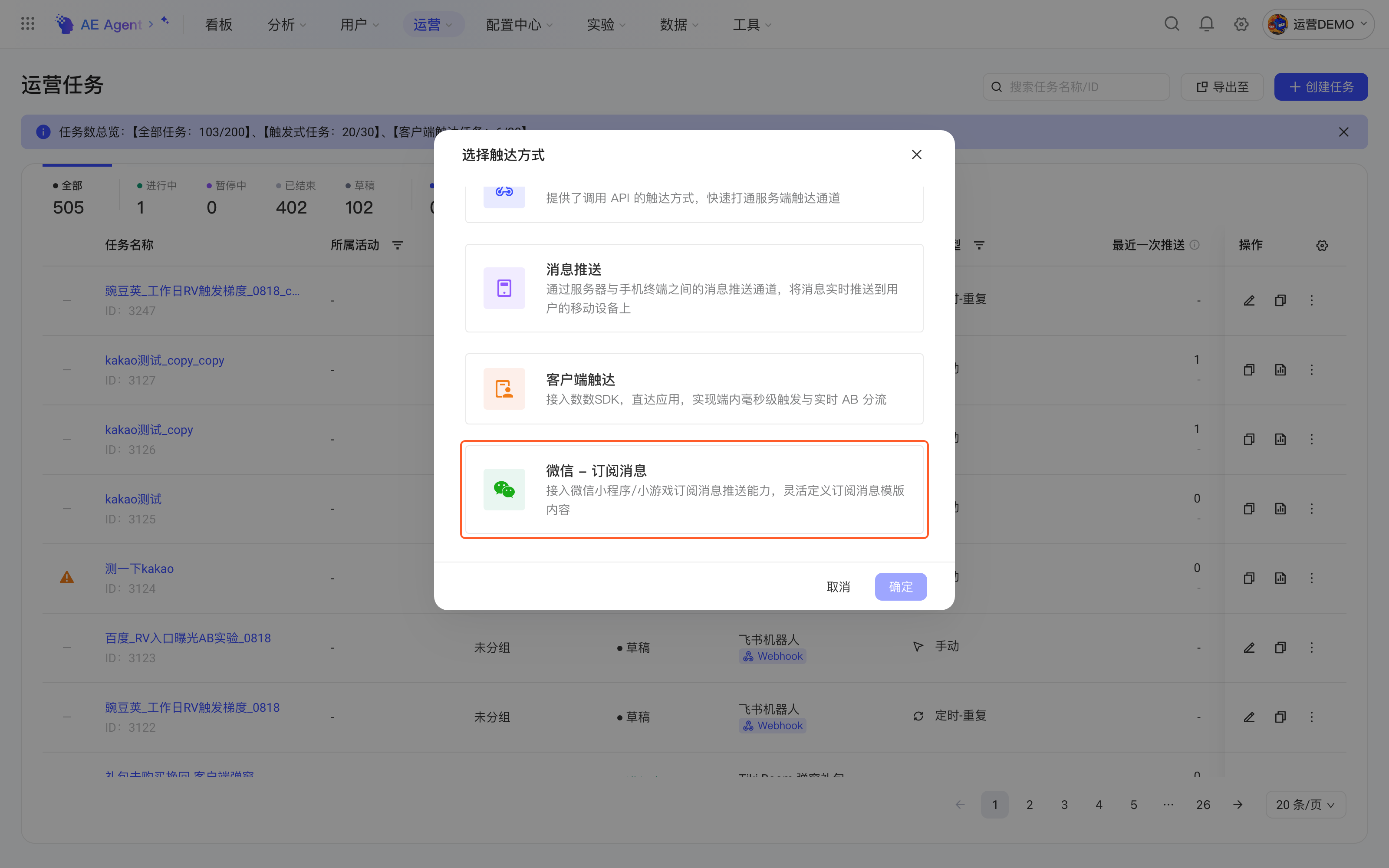Go to 看板 menu item
This screenshot has width=1389, height=868.
[x=219, y=24]
